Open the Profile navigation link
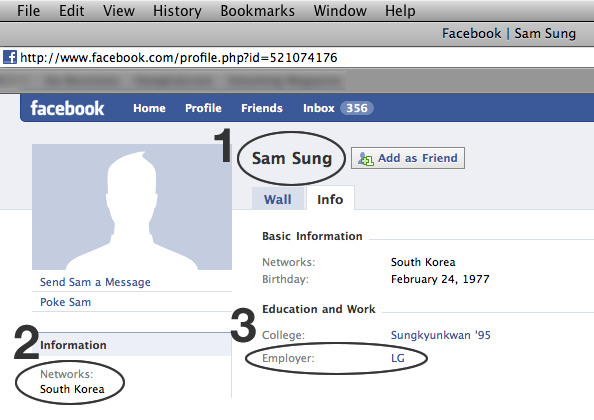Viewport: 594px width, 420px height. (x=203, y=108)
